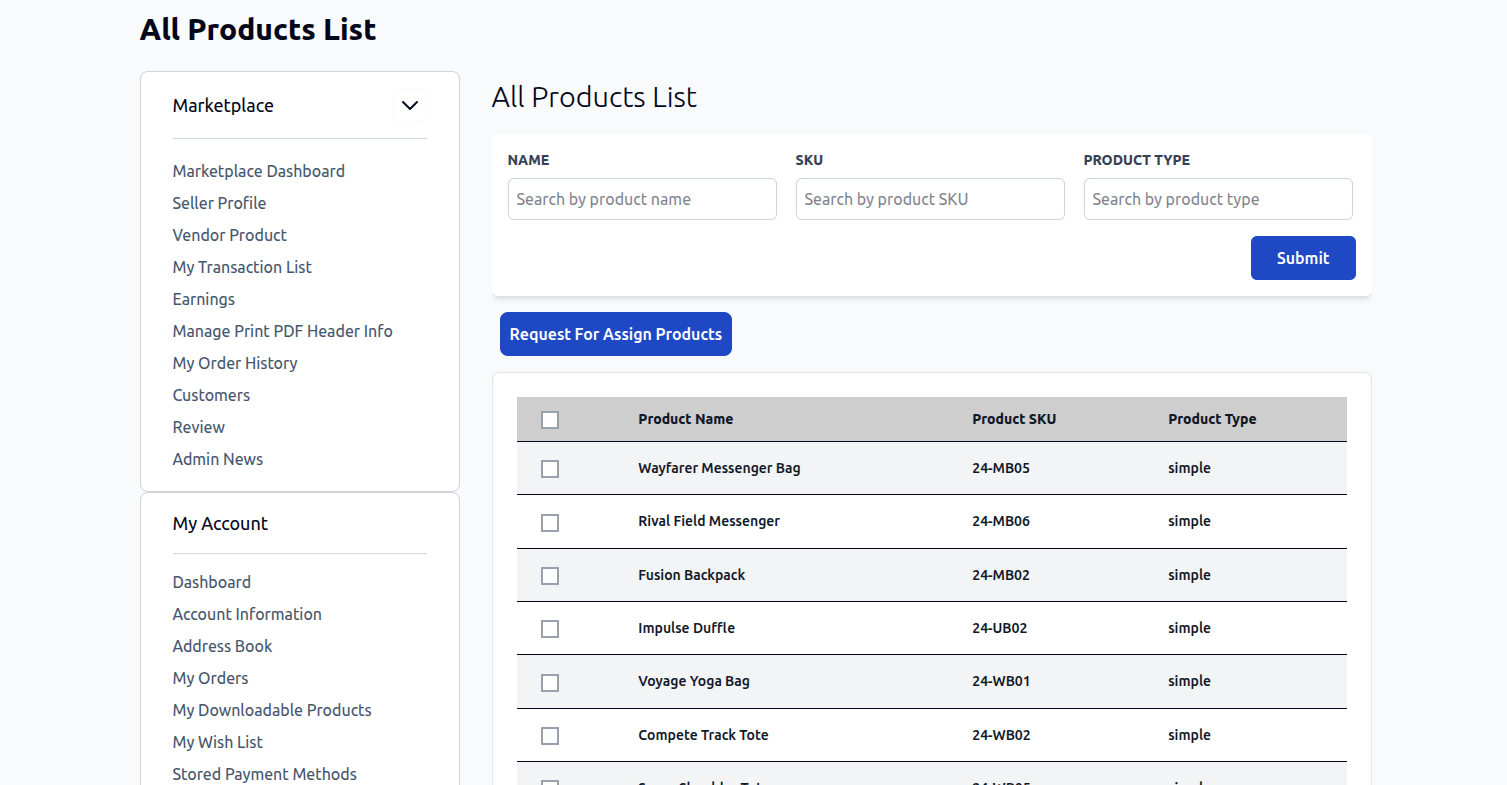Image resolution: width=1507 pixels, height=785 pixels.
Task: Open the Earnings page
Action: point(203,299)
